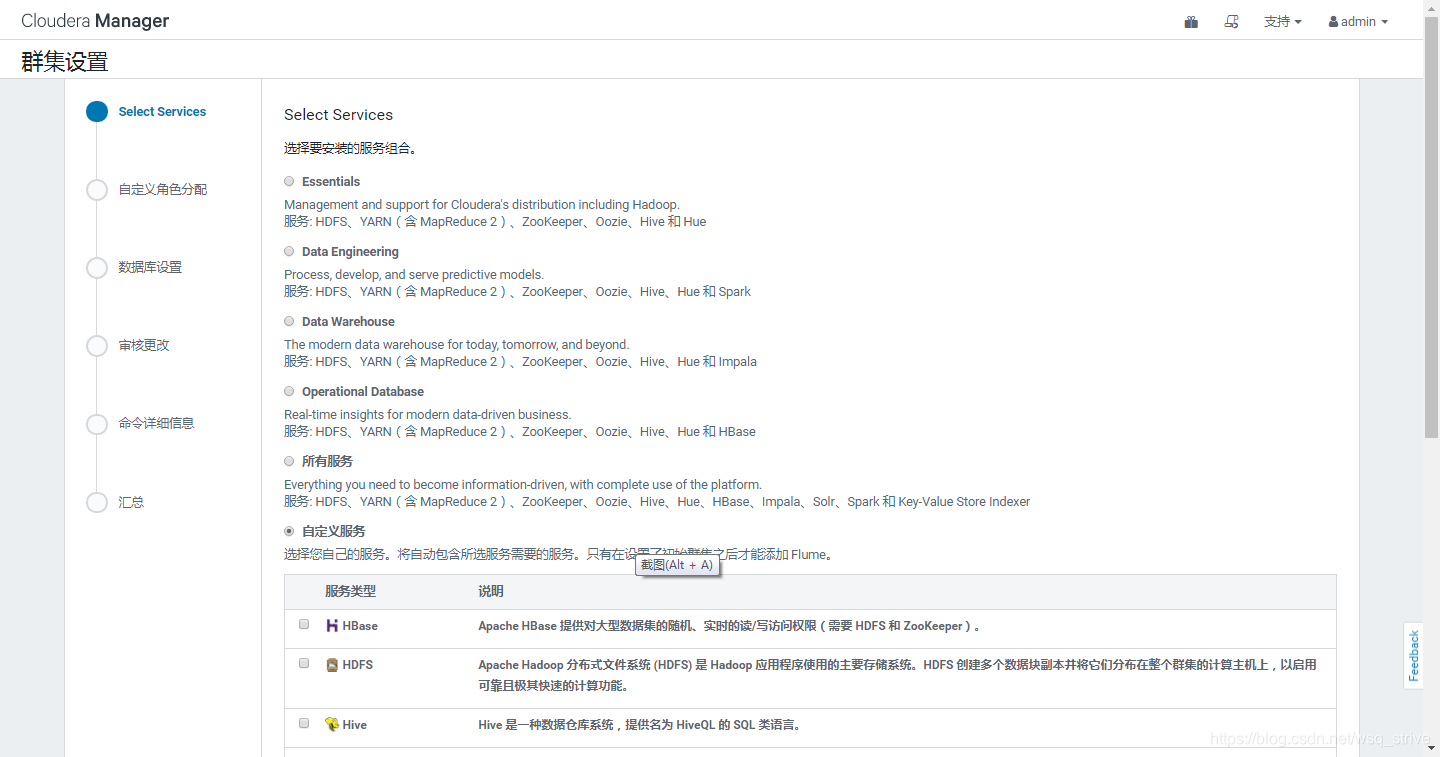Click the Data Warehouse label text
This screenshot has width=1440, height=757.
pos(348,322)
